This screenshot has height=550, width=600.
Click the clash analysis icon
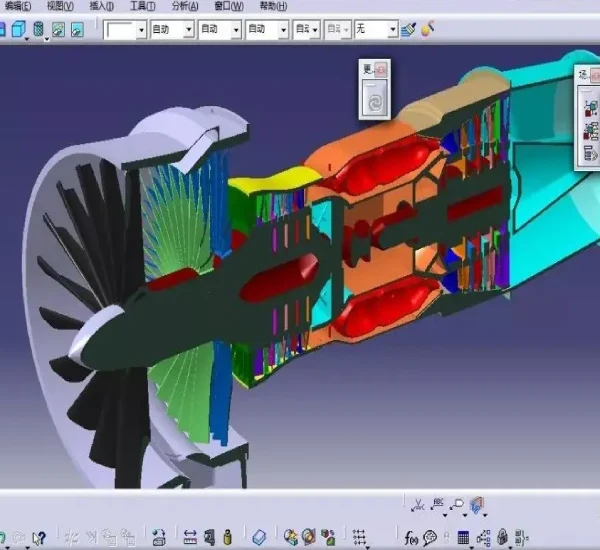[291, 537]
